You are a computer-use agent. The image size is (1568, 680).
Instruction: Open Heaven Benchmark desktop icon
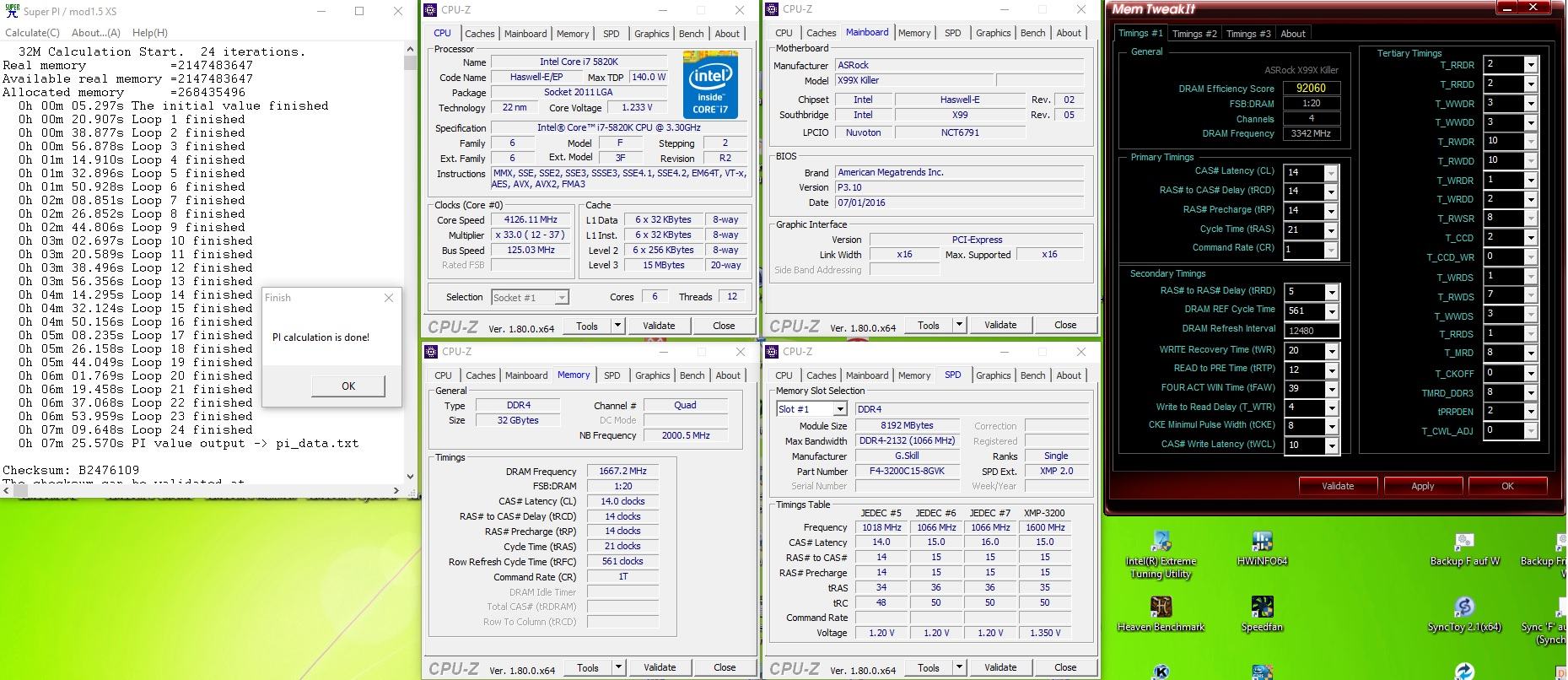(x=1161, y=613)
